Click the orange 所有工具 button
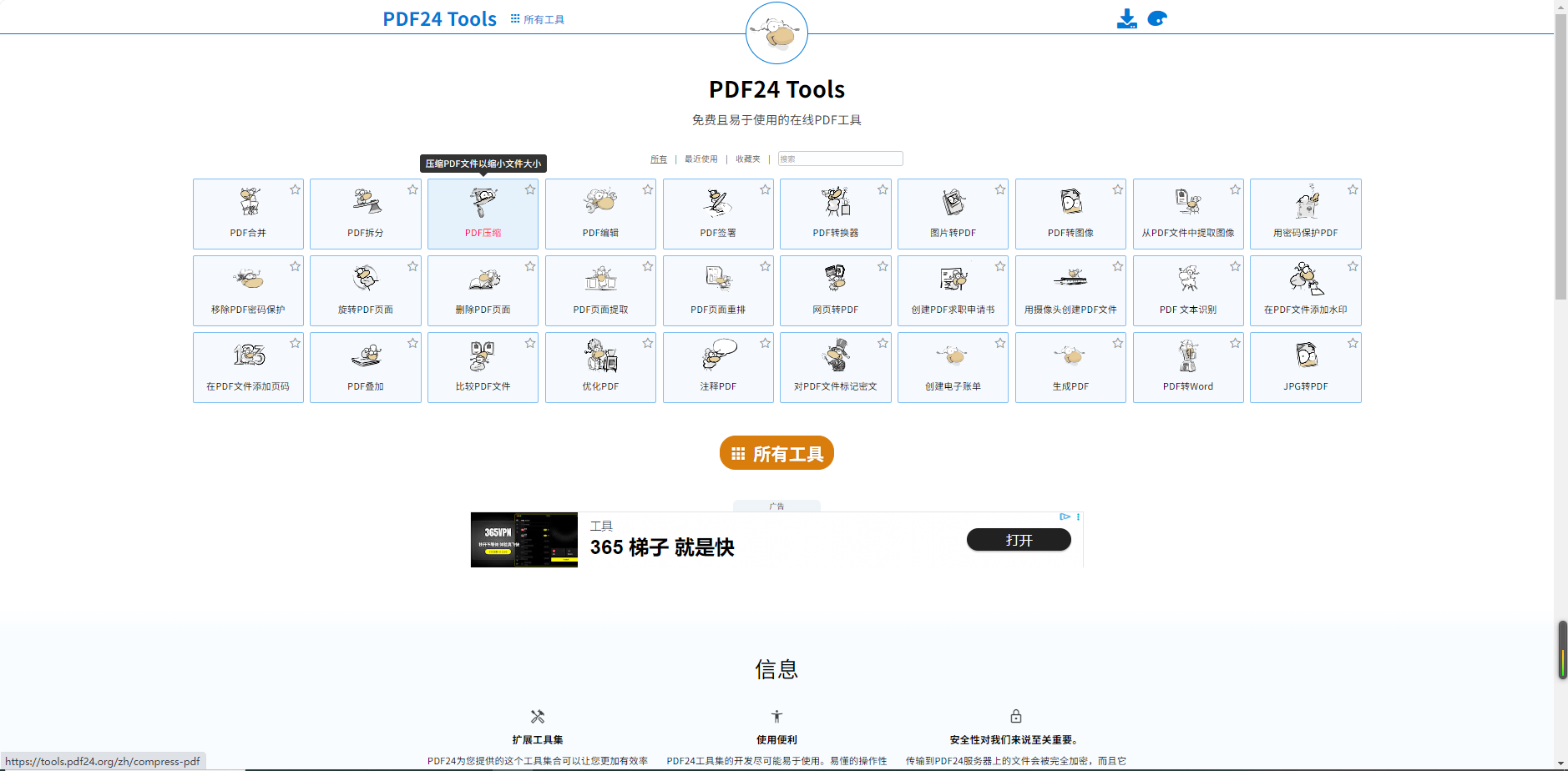The height and width of the screenshot is (771, 1568). (776, 453)
